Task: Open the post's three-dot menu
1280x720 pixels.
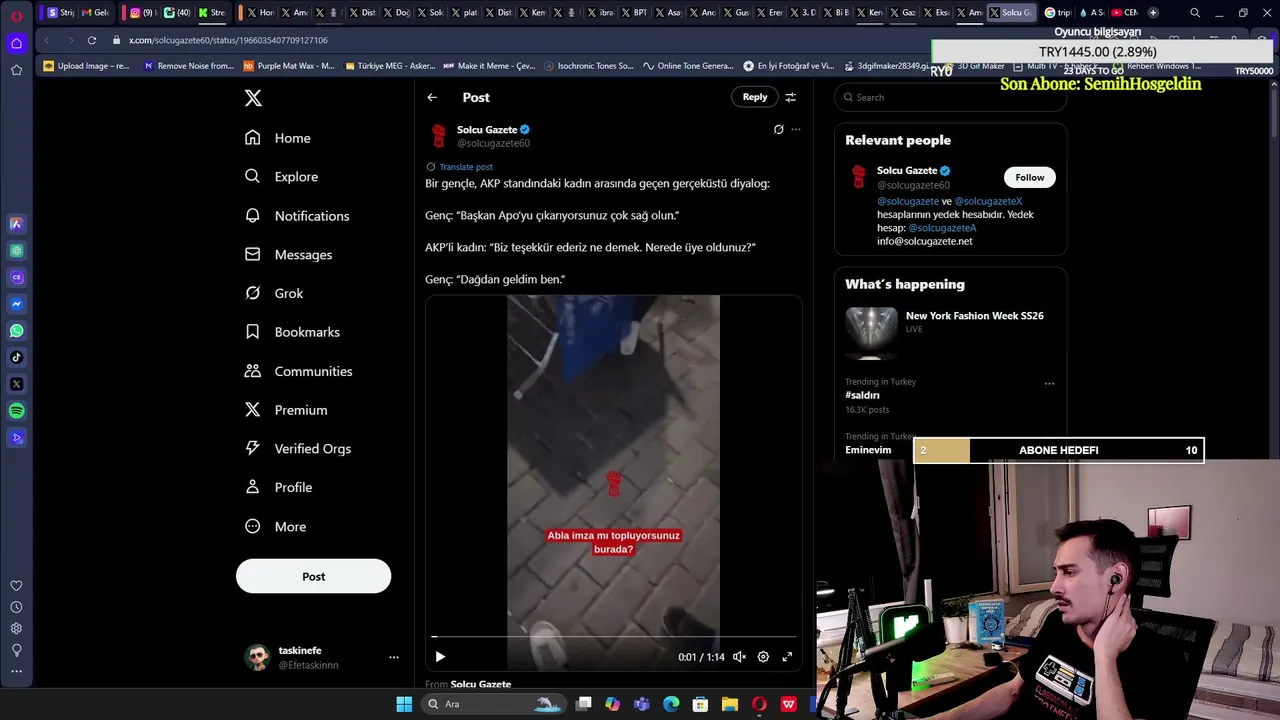Action: click(x=796, y=129)
